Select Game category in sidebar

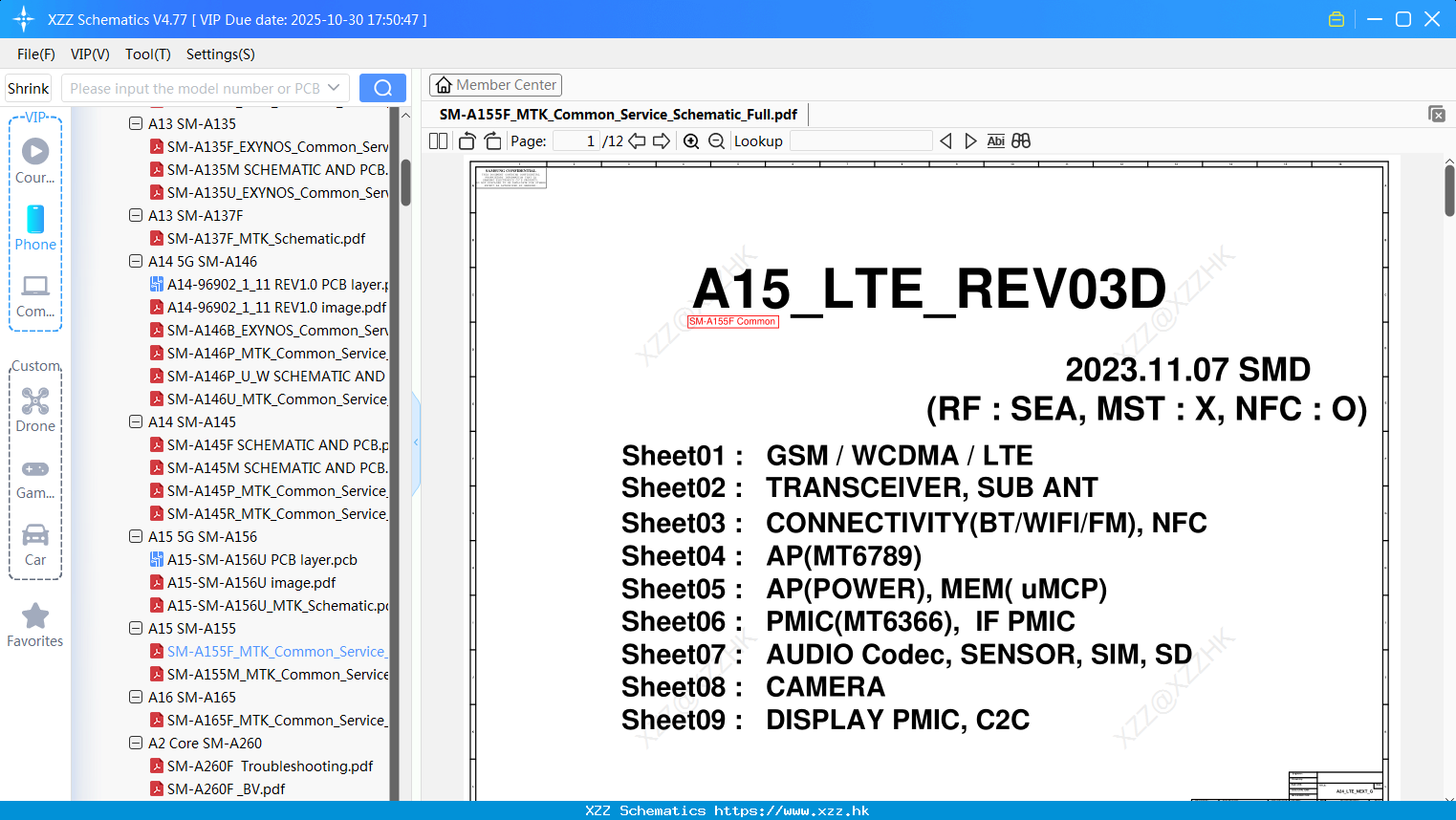pyautogui.click(x=35, y=478)
